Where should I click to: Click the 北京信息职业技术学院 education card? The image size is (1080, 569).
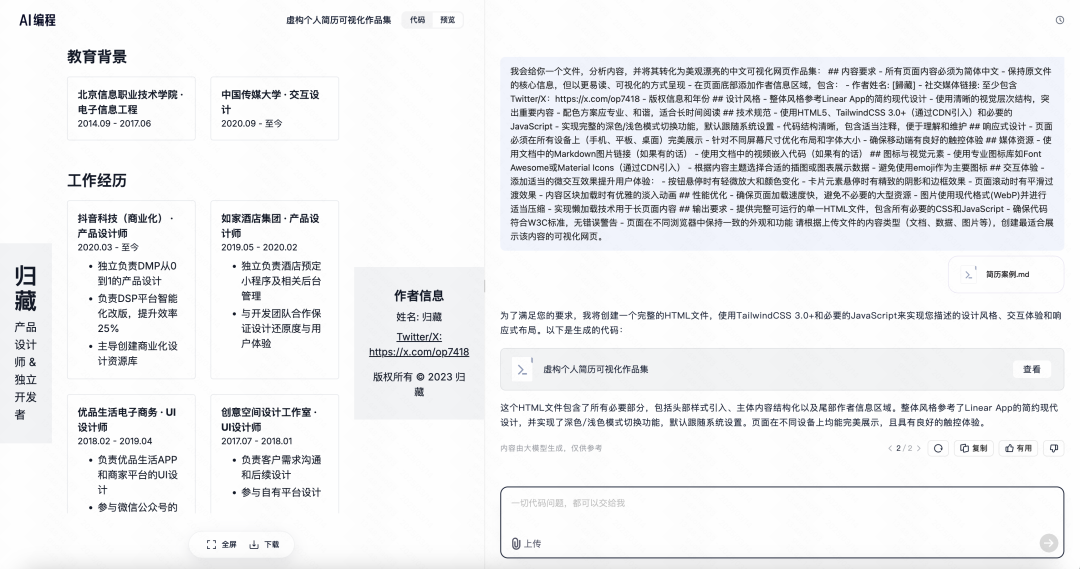pyautogui.click(x=131, y=108)
